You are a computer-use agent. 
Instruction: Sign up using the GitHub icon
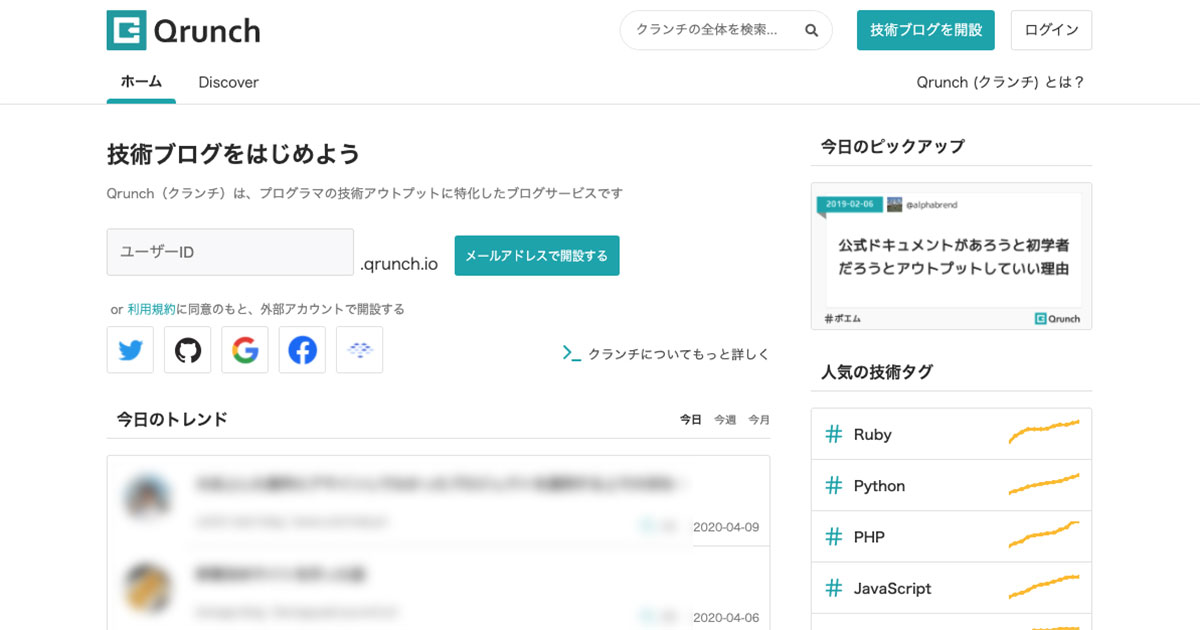[187, 349]
